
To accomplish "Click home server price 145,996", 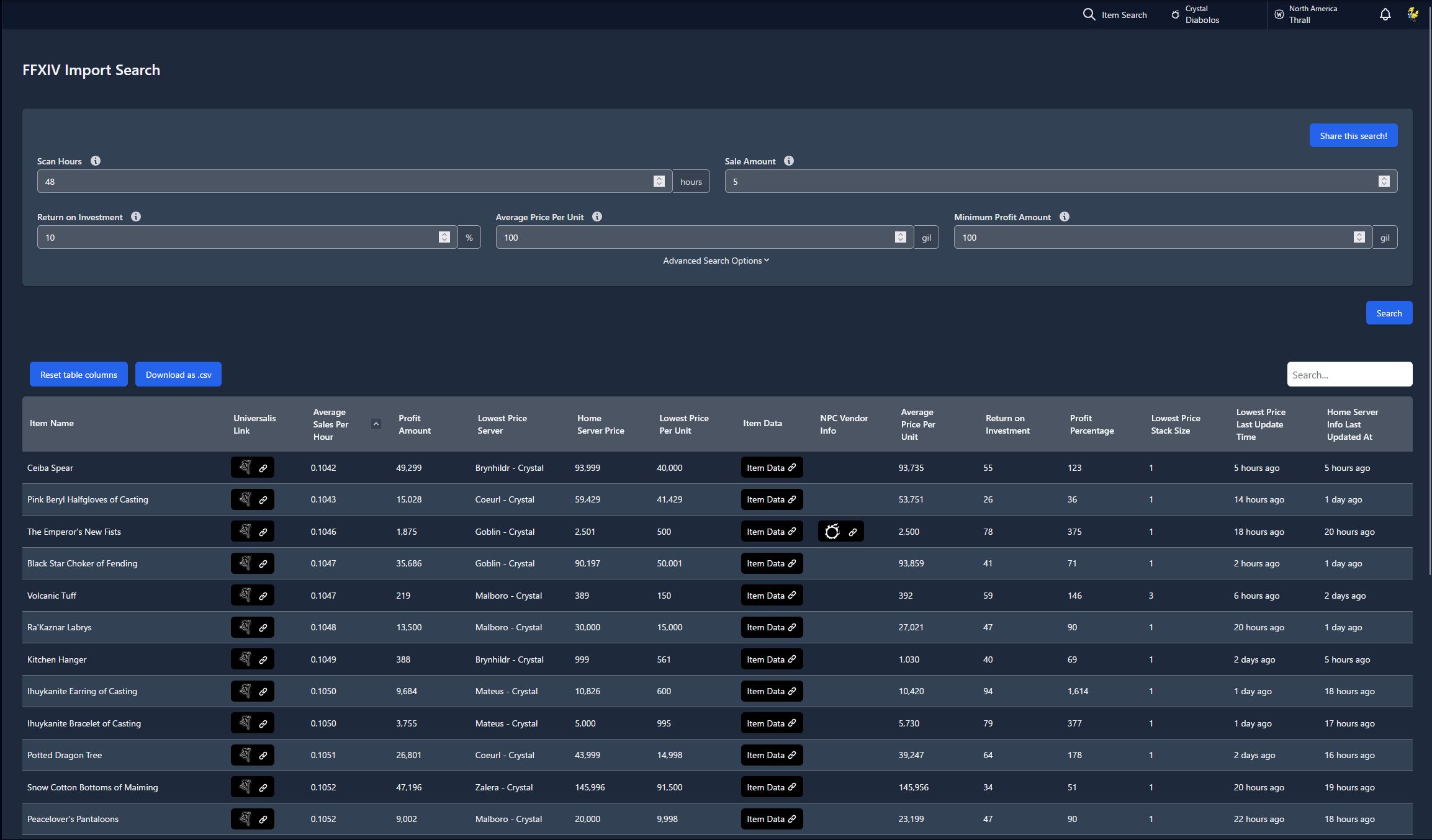I will tap(590, 787).
